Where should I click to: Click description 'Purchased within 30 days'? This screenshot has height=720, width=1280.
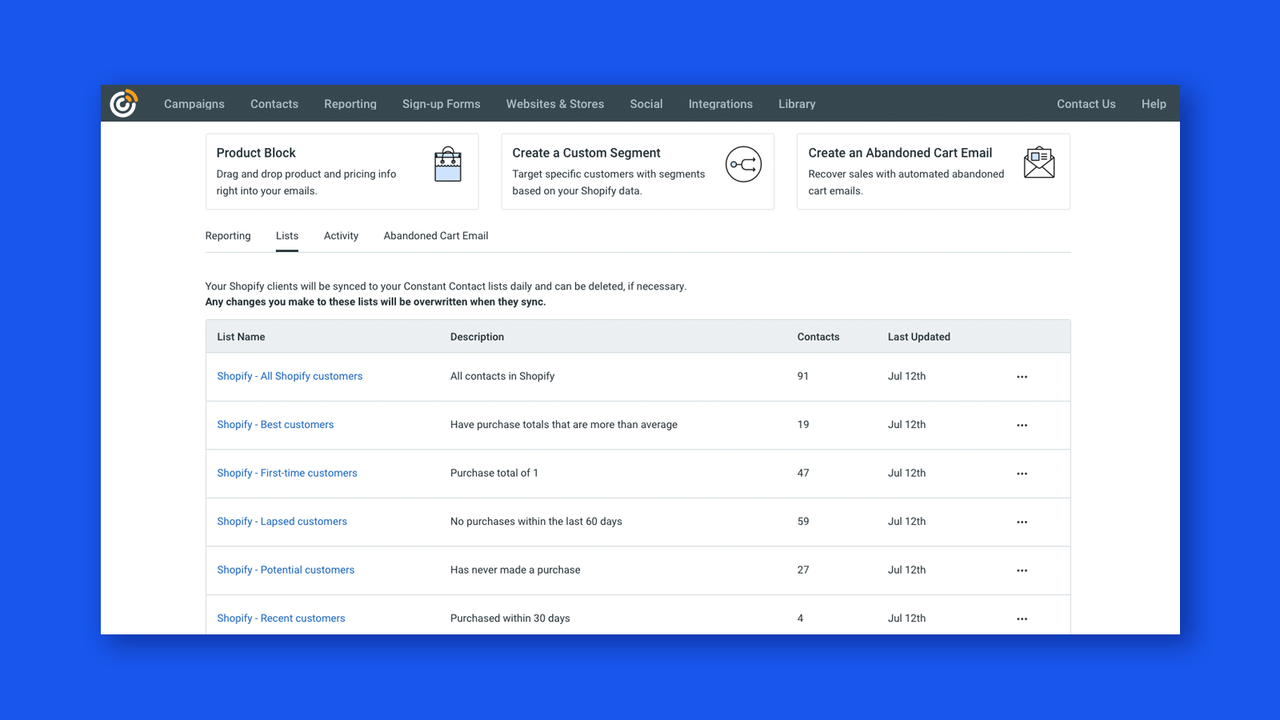click(510, 618)
